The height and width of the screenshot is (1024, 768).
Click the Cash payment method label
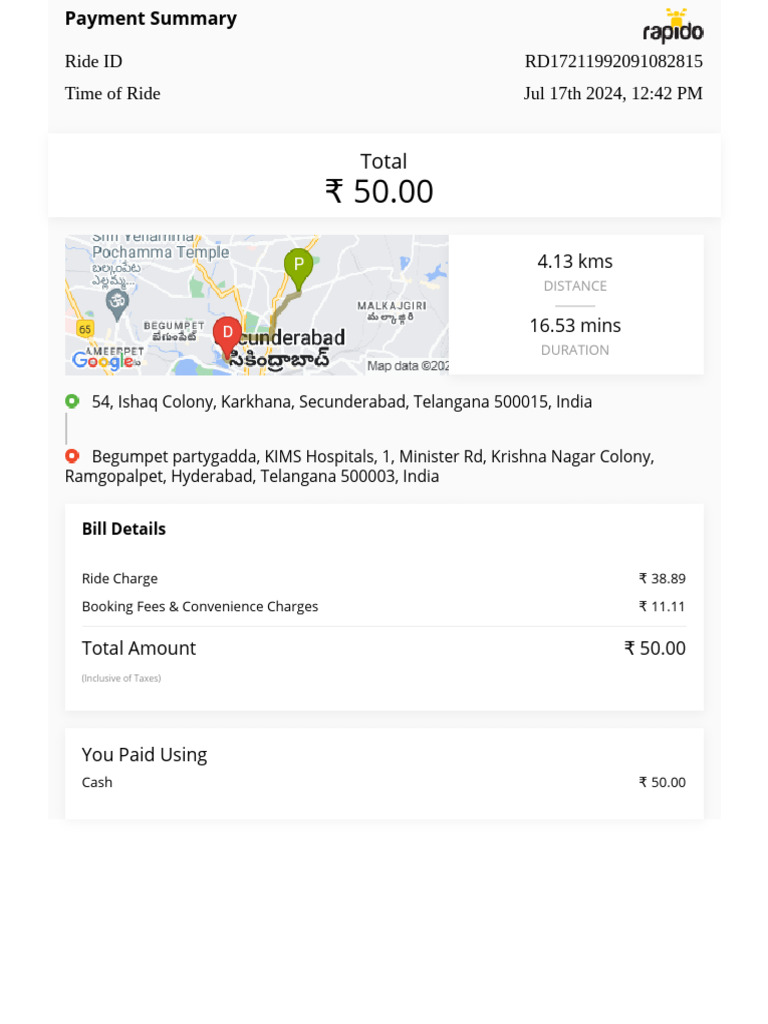point(97,782)
